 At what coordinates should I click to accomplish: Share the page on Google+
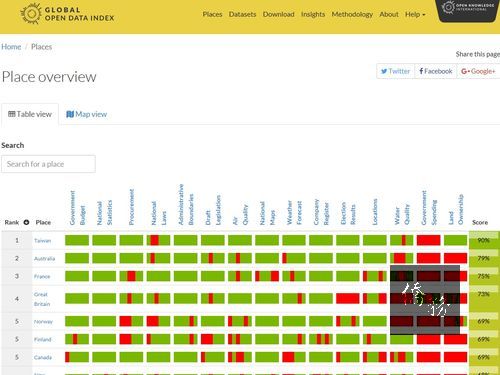point(478,71)
